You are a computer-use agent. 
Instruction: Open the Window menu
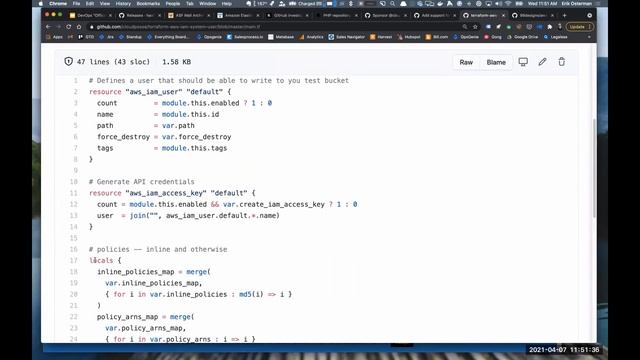[207, 3]
